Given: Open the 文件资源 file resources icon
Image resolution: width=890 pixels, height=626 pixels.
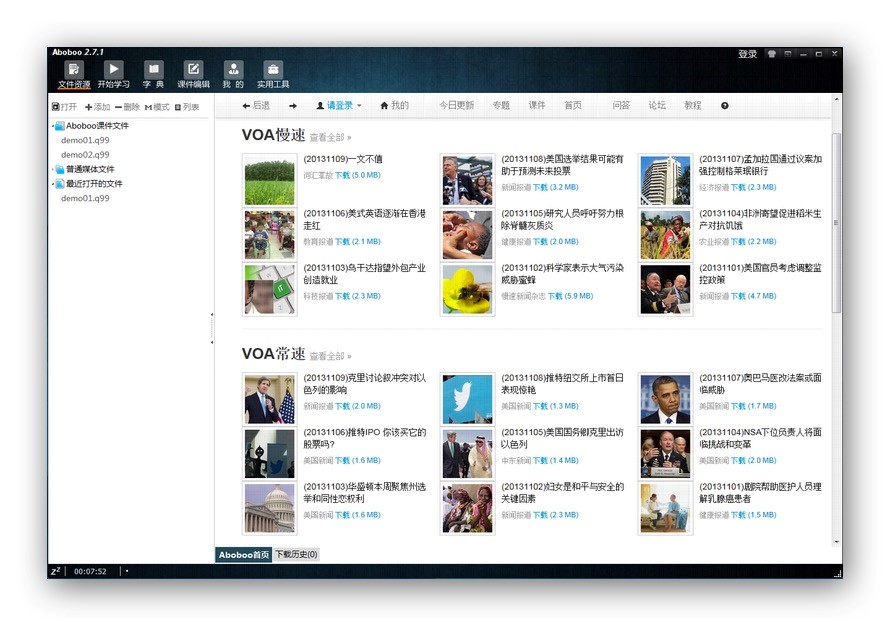Looking at the screenshot, I should pos(74,70).
